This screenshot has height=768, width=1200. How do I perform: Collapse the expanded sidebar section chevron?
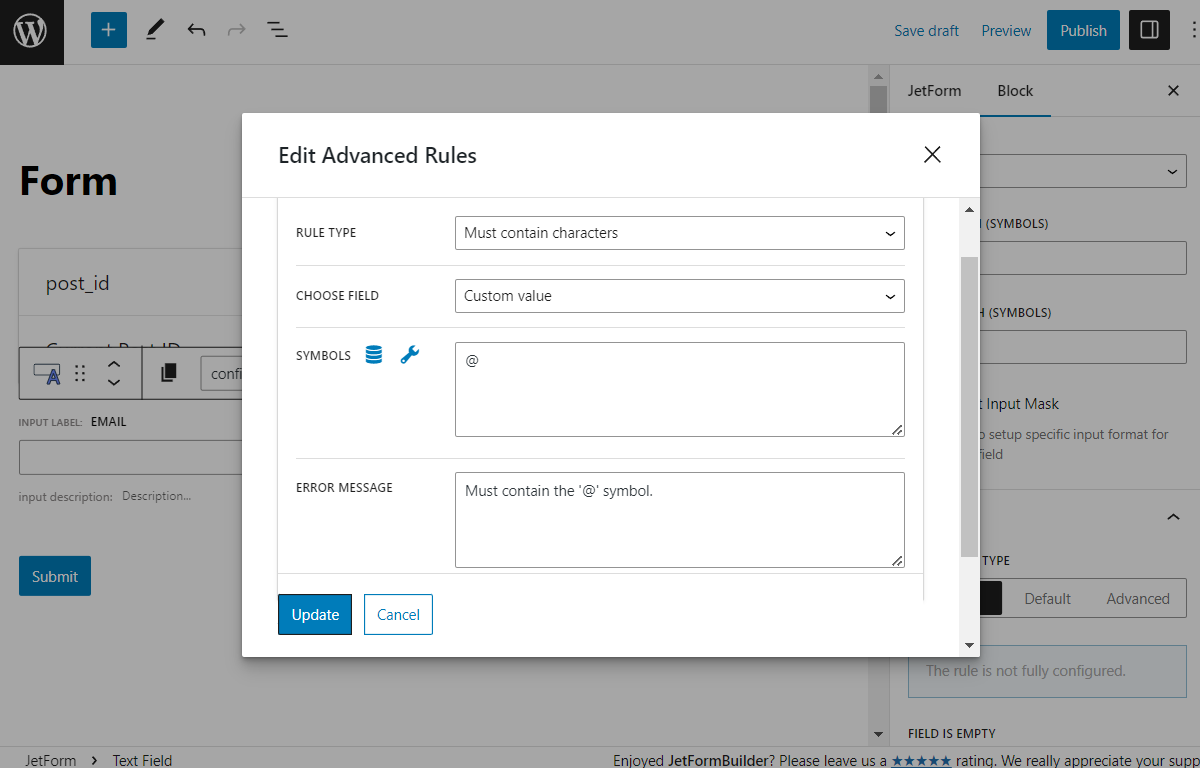(x=1173, y=516)
